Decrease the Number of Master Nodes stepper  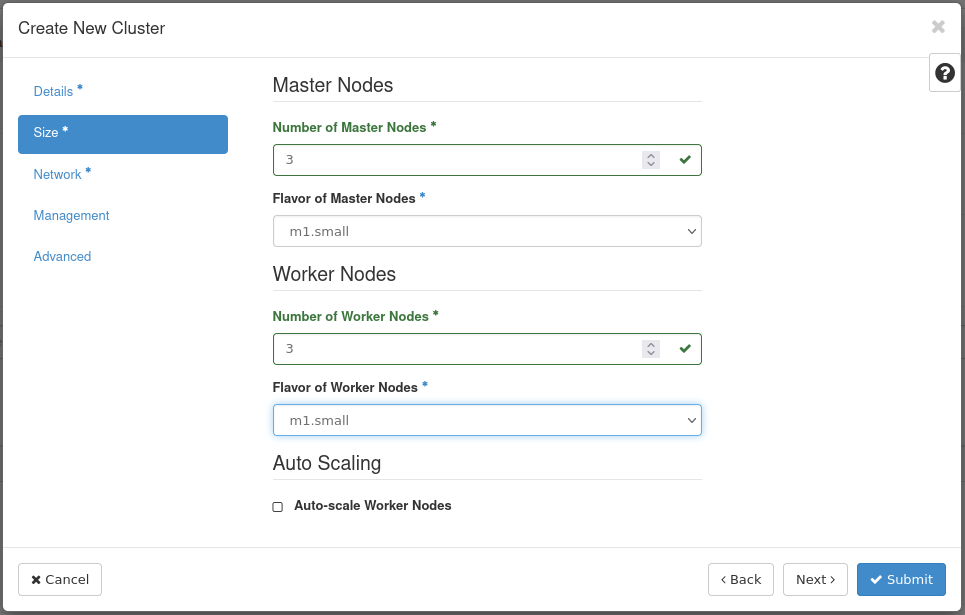tap(651, 164)
